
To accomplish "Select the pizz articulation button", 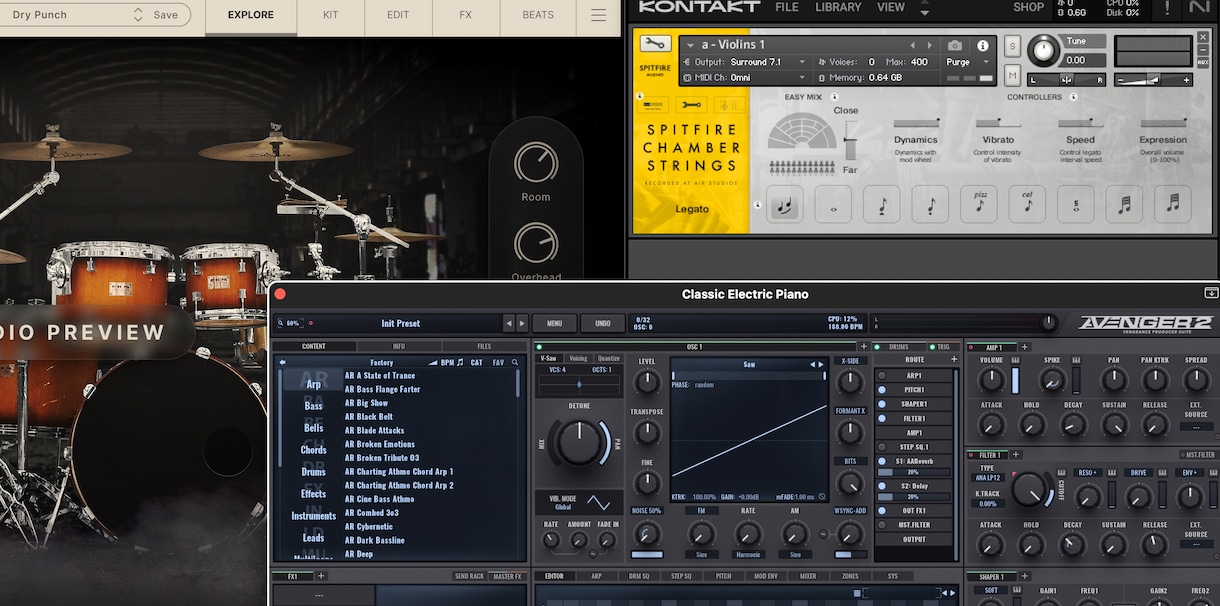I will click(x=979, y=204).
